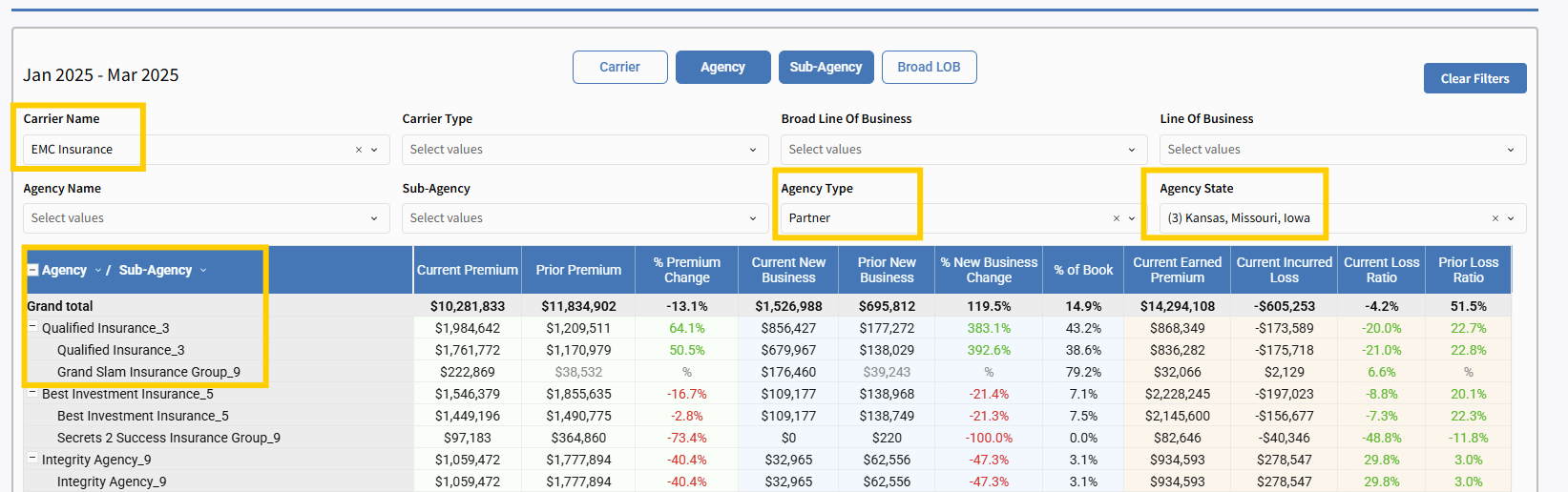Image resolution: width=1568 pixels, height=492 pixels.
Task: Click the Agency Name select values field
Action: click(205, 218)
